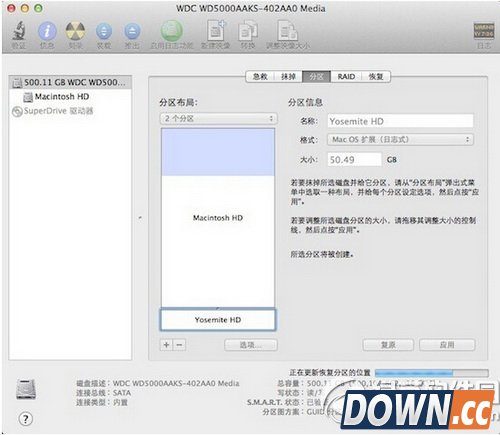Viewport: 500px width, 435px height.
Task: Select the Macintosh HD partition block
Action: click(218, 218)
